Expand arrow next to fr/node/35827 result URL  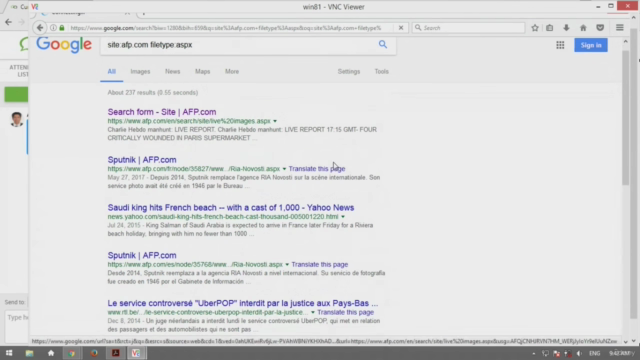click(284, 169)
